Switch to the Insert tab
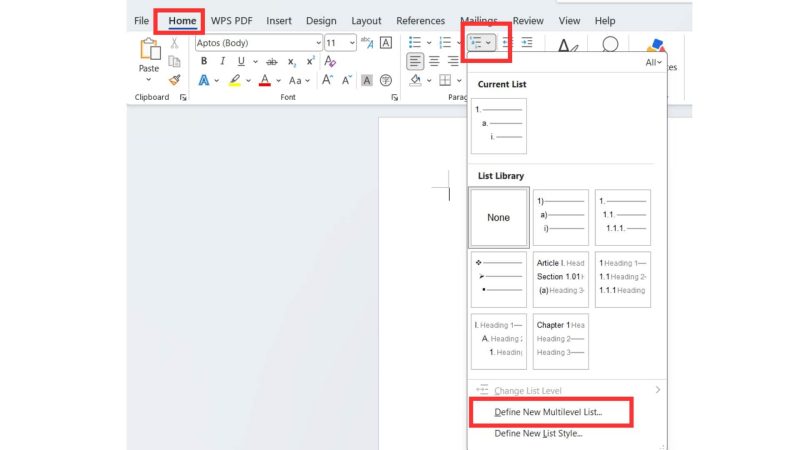The width and height of the screenshot is (800, 450). [279, 21]
